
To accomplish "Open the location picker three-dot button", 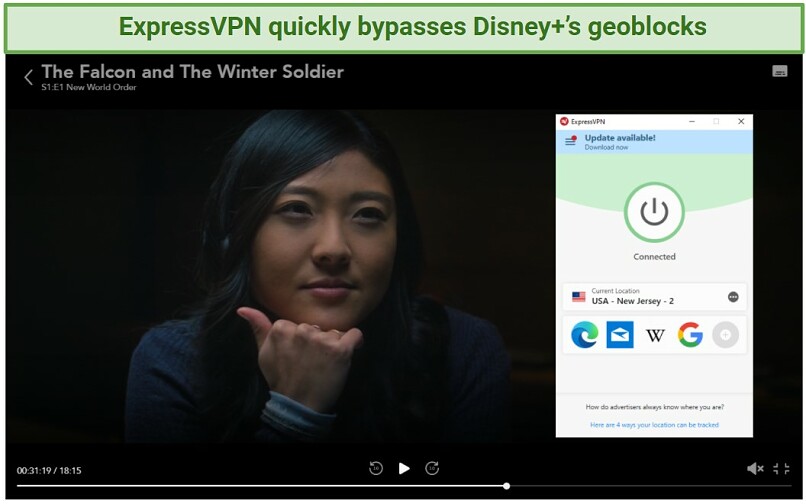I will pyautogui.click(x=733, y=297).
